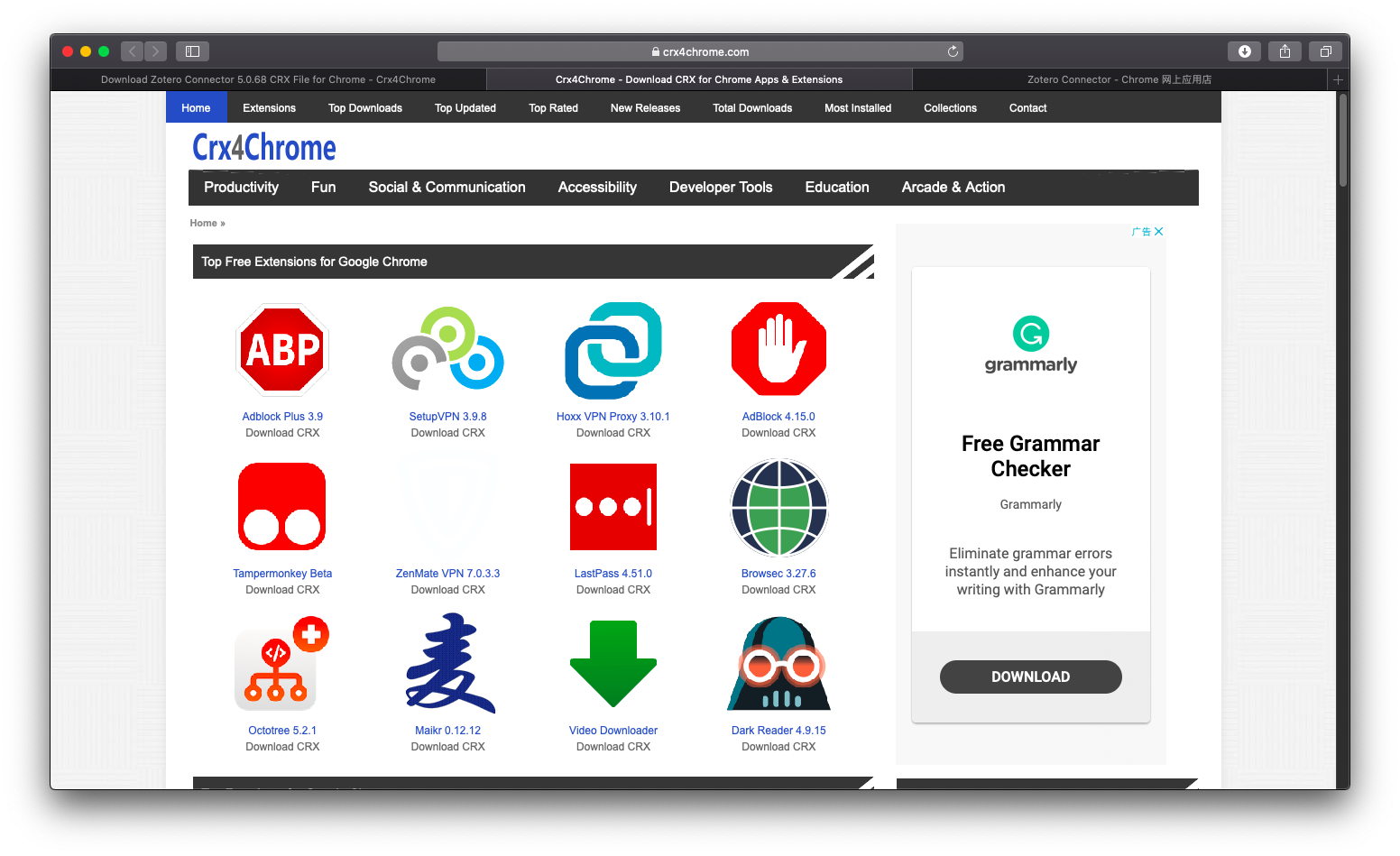Click the Adblock Plus ABP icon
The width and height of the screenshot is (1400, 856).
[282, 350]
